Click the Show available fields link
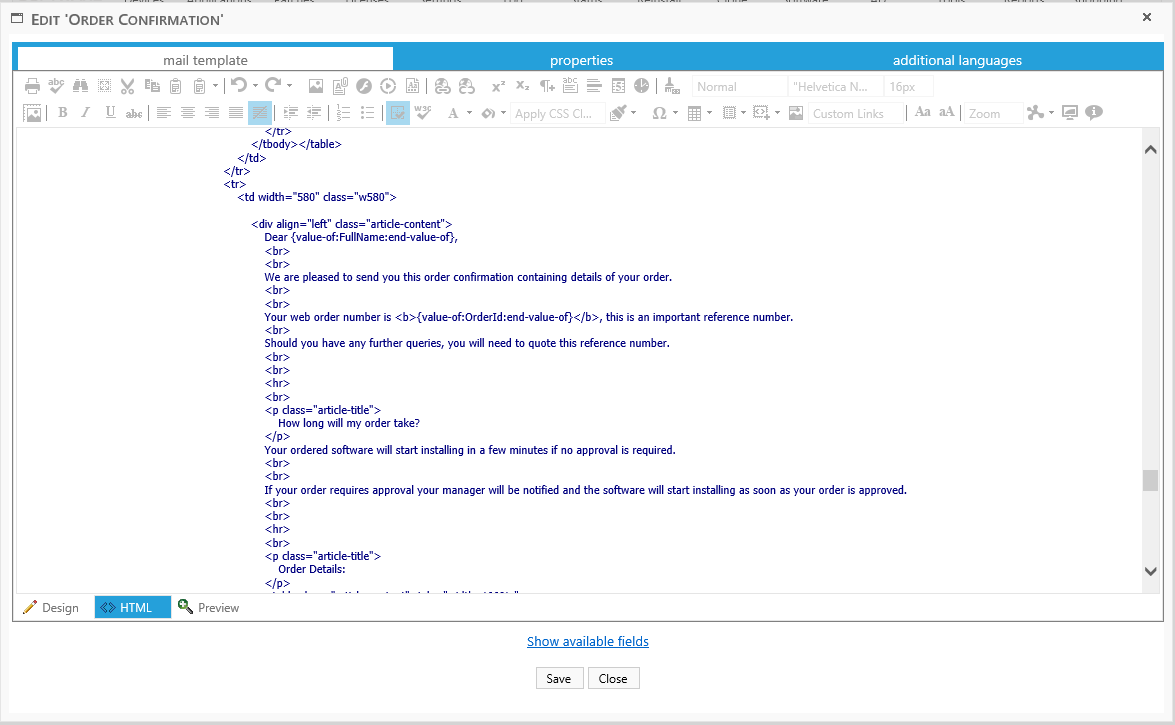The image size is (1175, 725). (x=587, y=641)
